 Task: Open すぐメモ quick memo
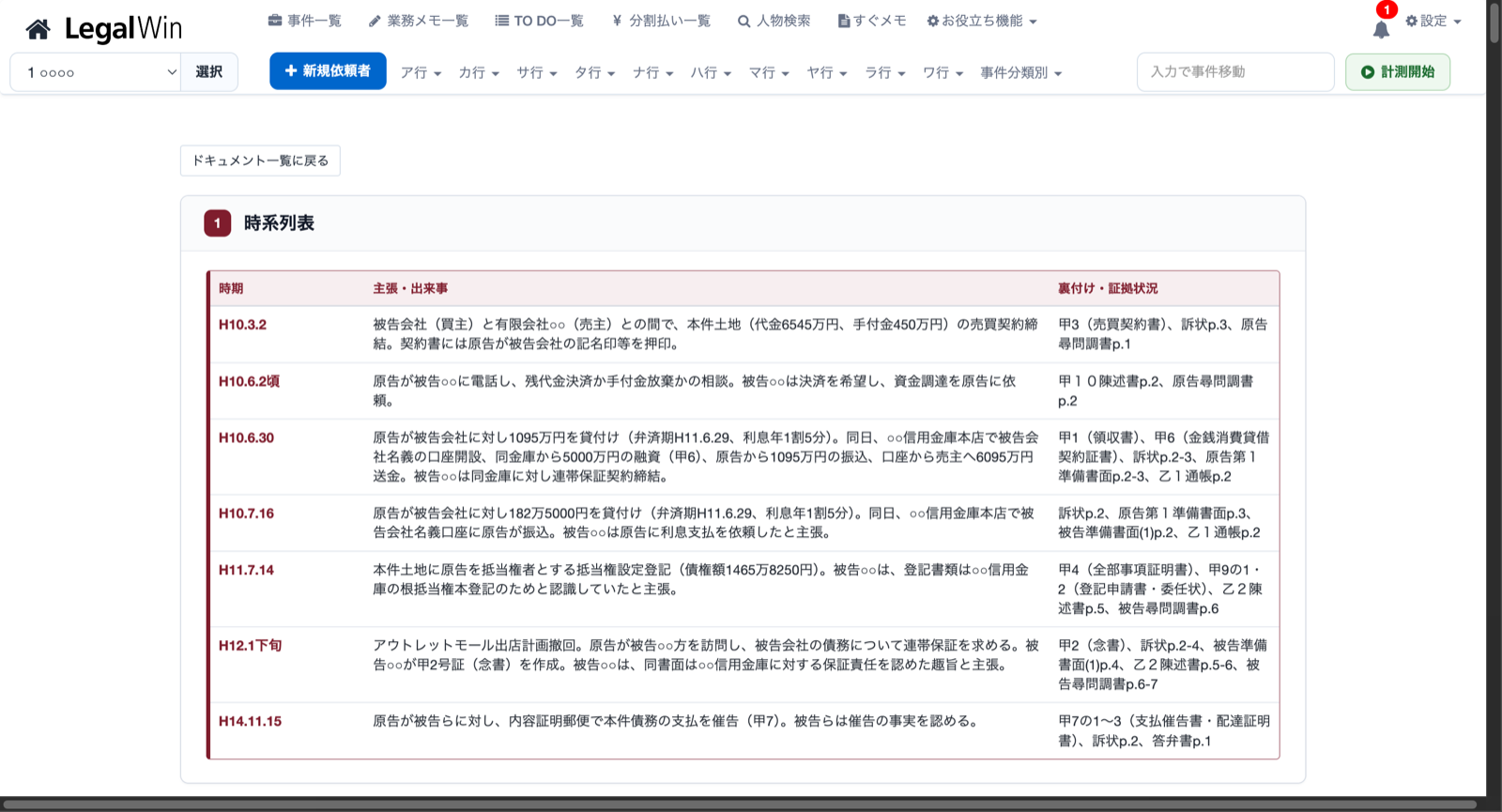pos(872,21)
